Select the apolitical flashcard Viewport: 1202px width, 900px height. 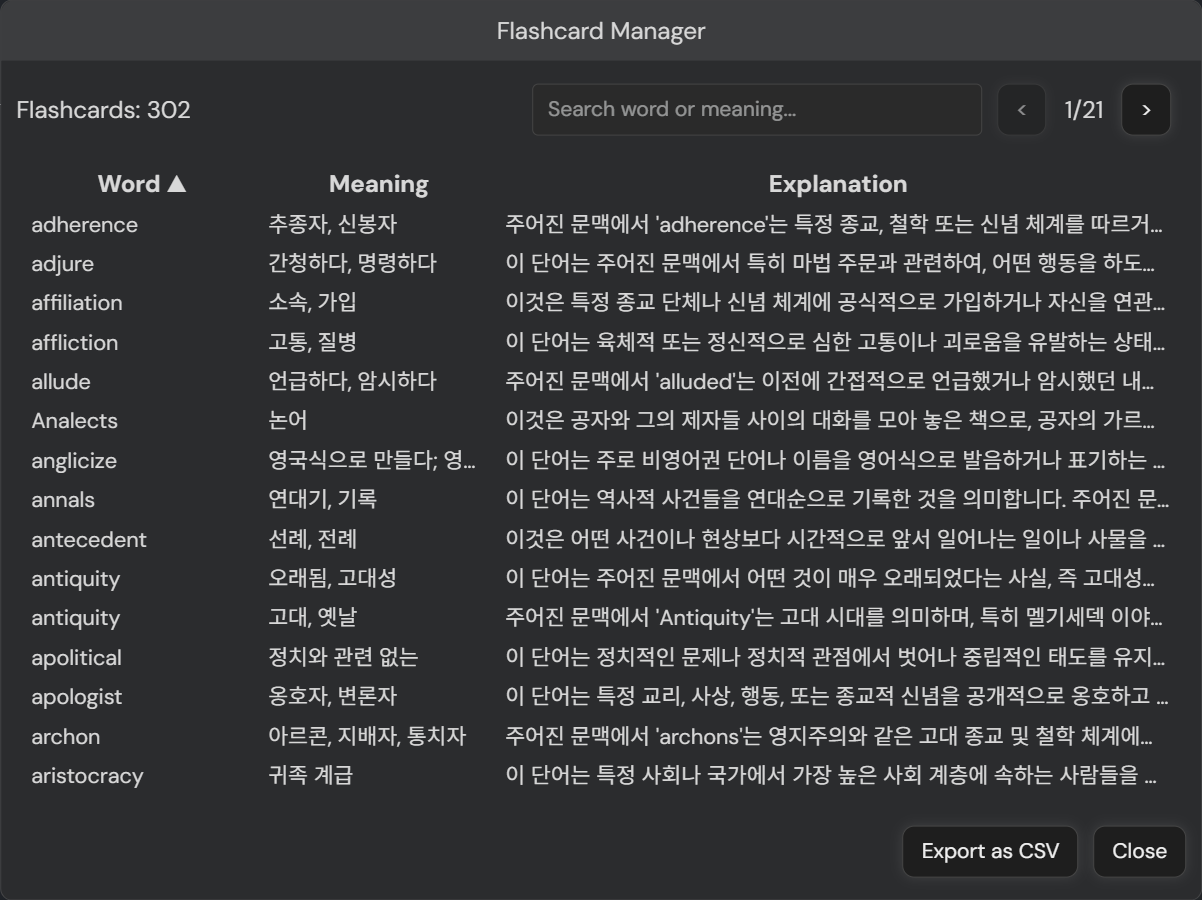click(x=77, y=658)
